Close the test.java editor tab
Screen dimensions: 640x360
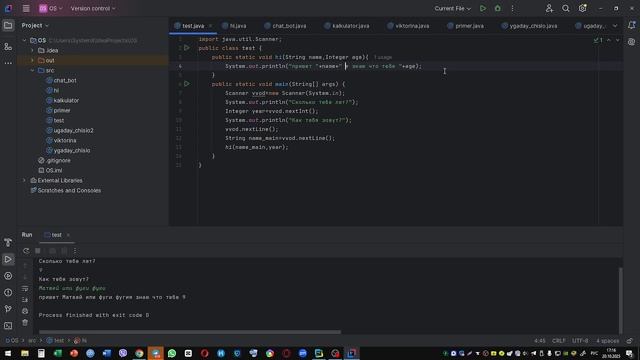click(x=210, y=26)
